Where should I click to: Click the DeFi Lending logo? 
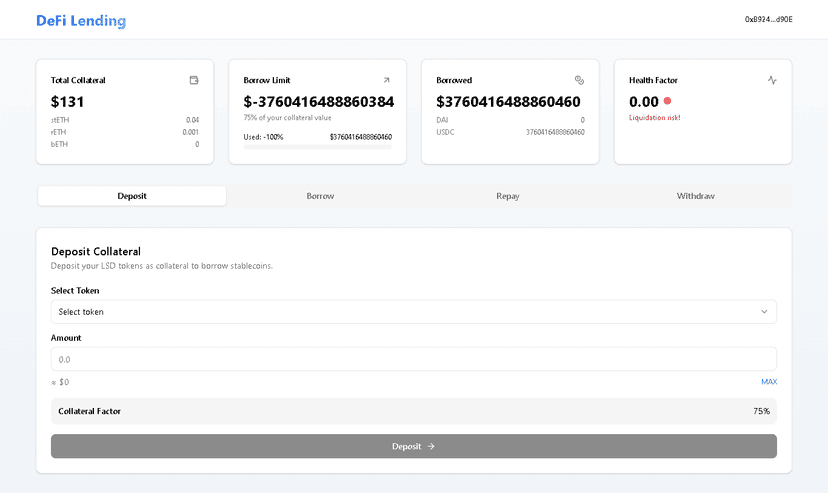tap(81, 20)
